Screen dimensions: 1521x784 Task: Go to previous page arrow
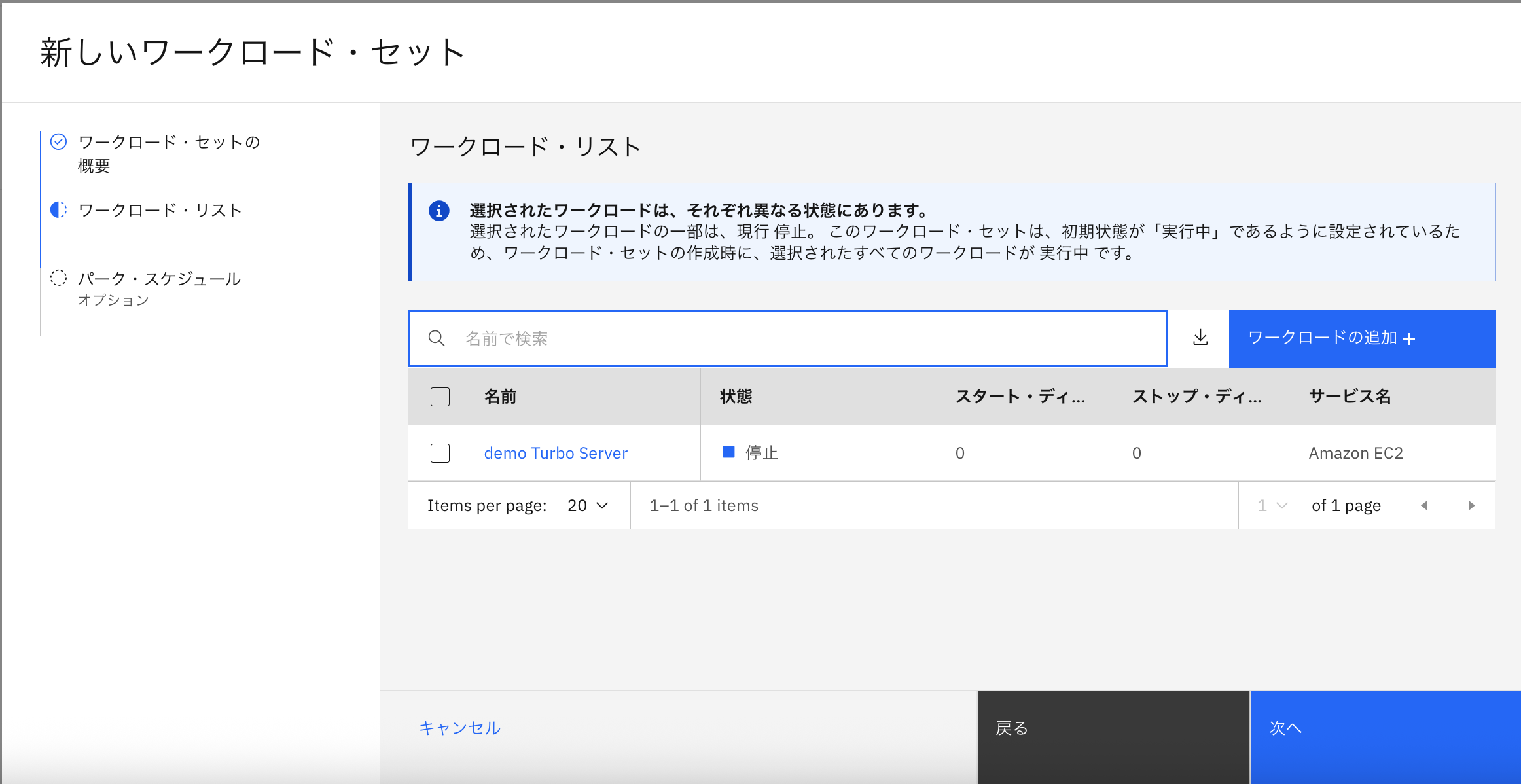[1424, 505]
